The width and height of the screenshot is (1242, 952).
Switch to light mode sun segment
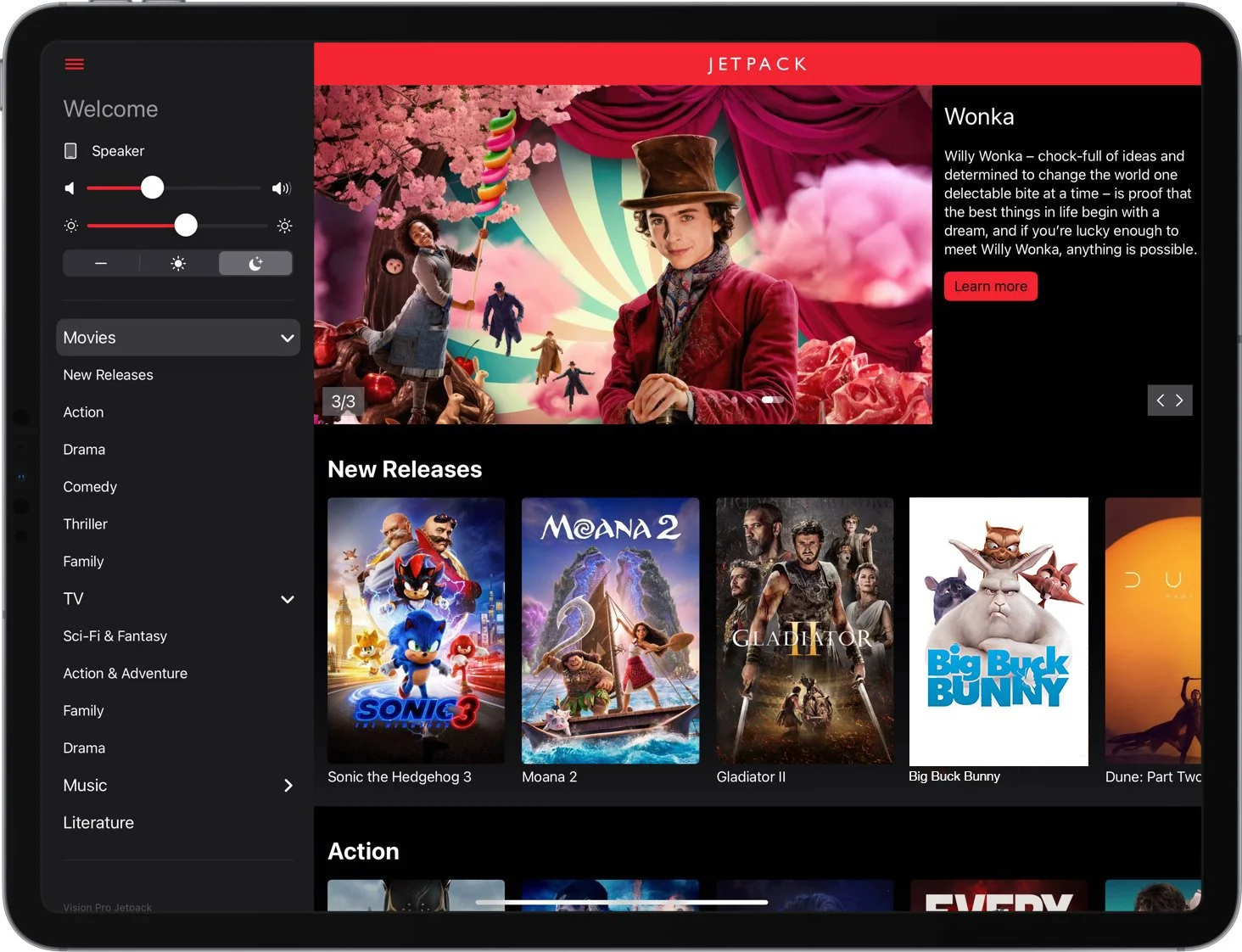click(x=178, y=264)
